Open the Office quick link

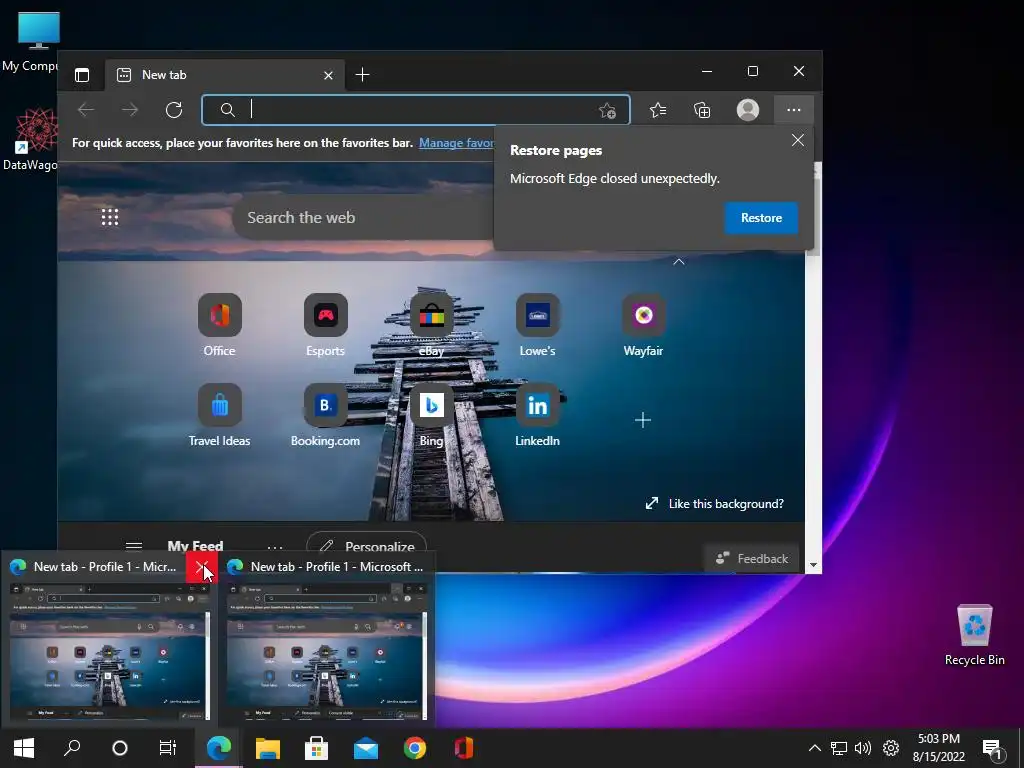point(219,326)
